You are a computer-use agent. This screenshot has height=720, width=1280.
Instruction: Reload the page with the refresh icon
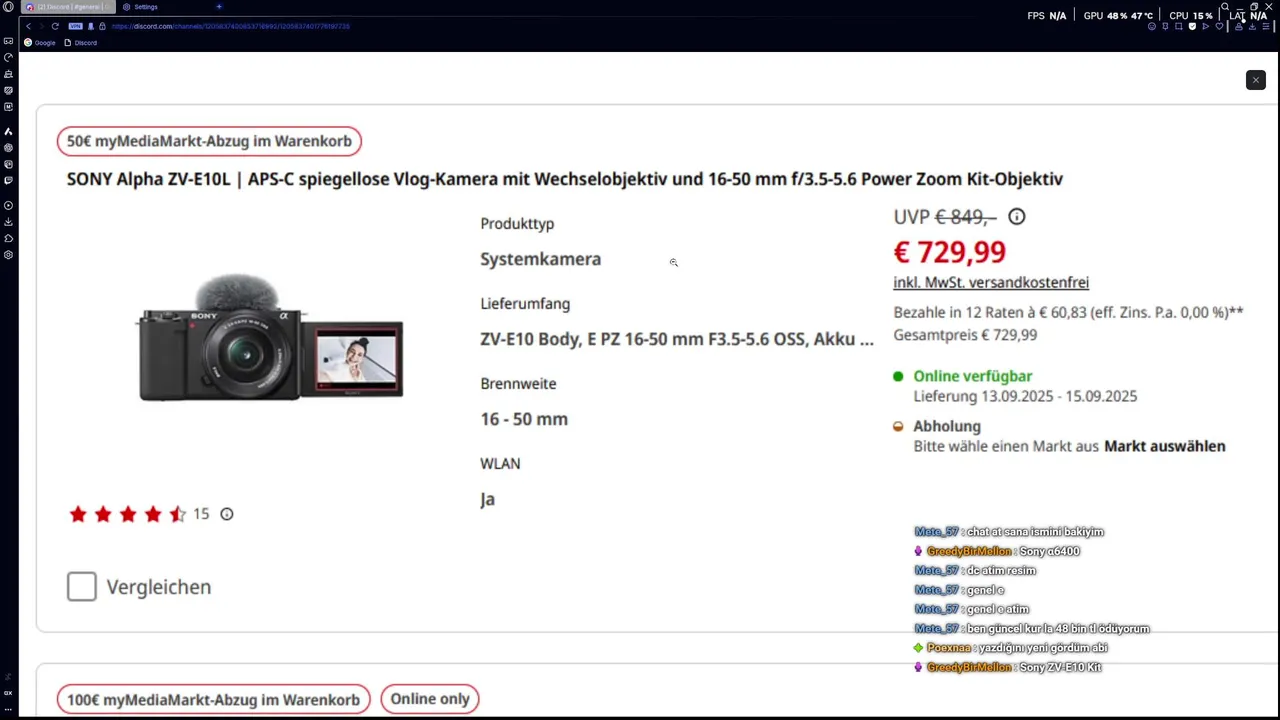(x=55, y=26)
